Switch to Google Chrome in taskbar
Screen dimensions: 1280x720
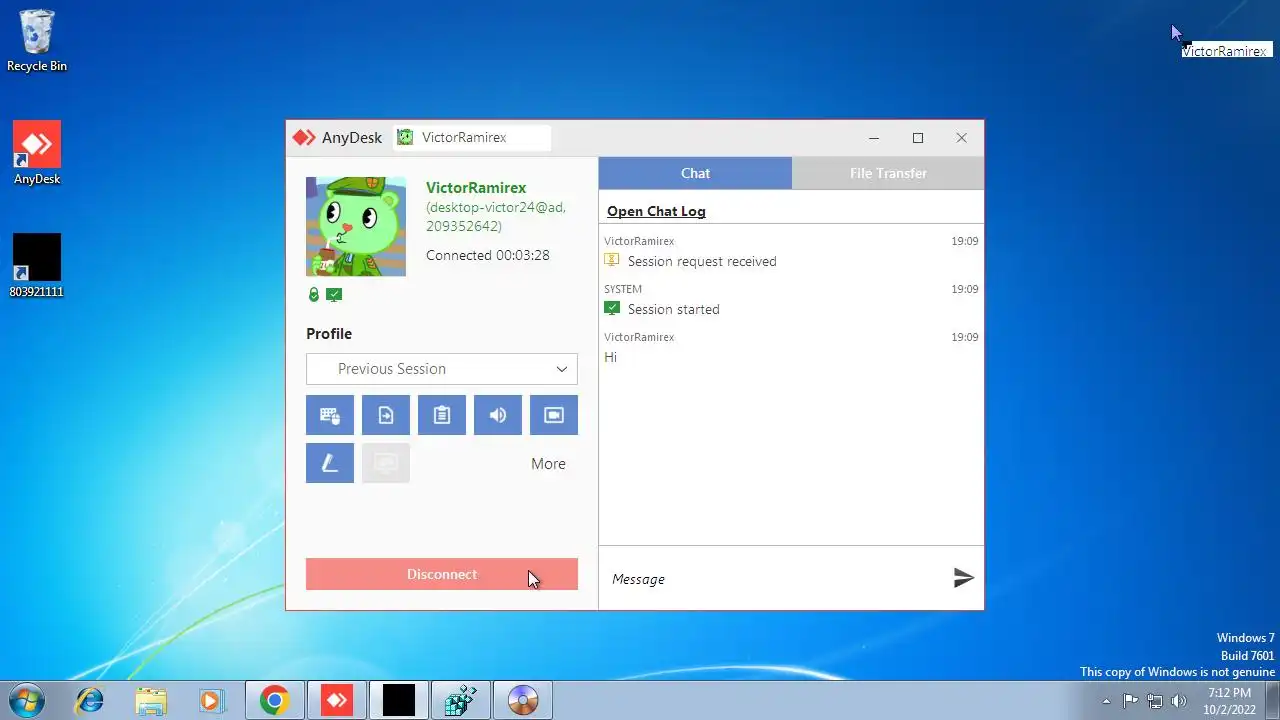click(275, 700)
